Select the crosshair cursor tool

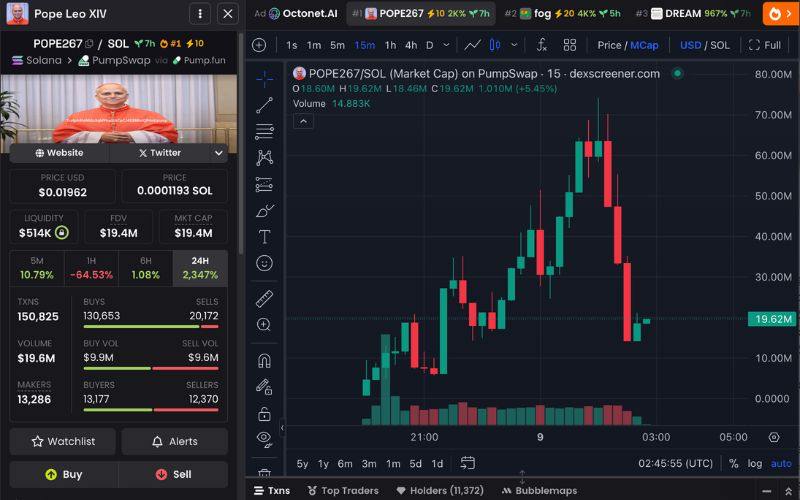(x=264, y=79)
